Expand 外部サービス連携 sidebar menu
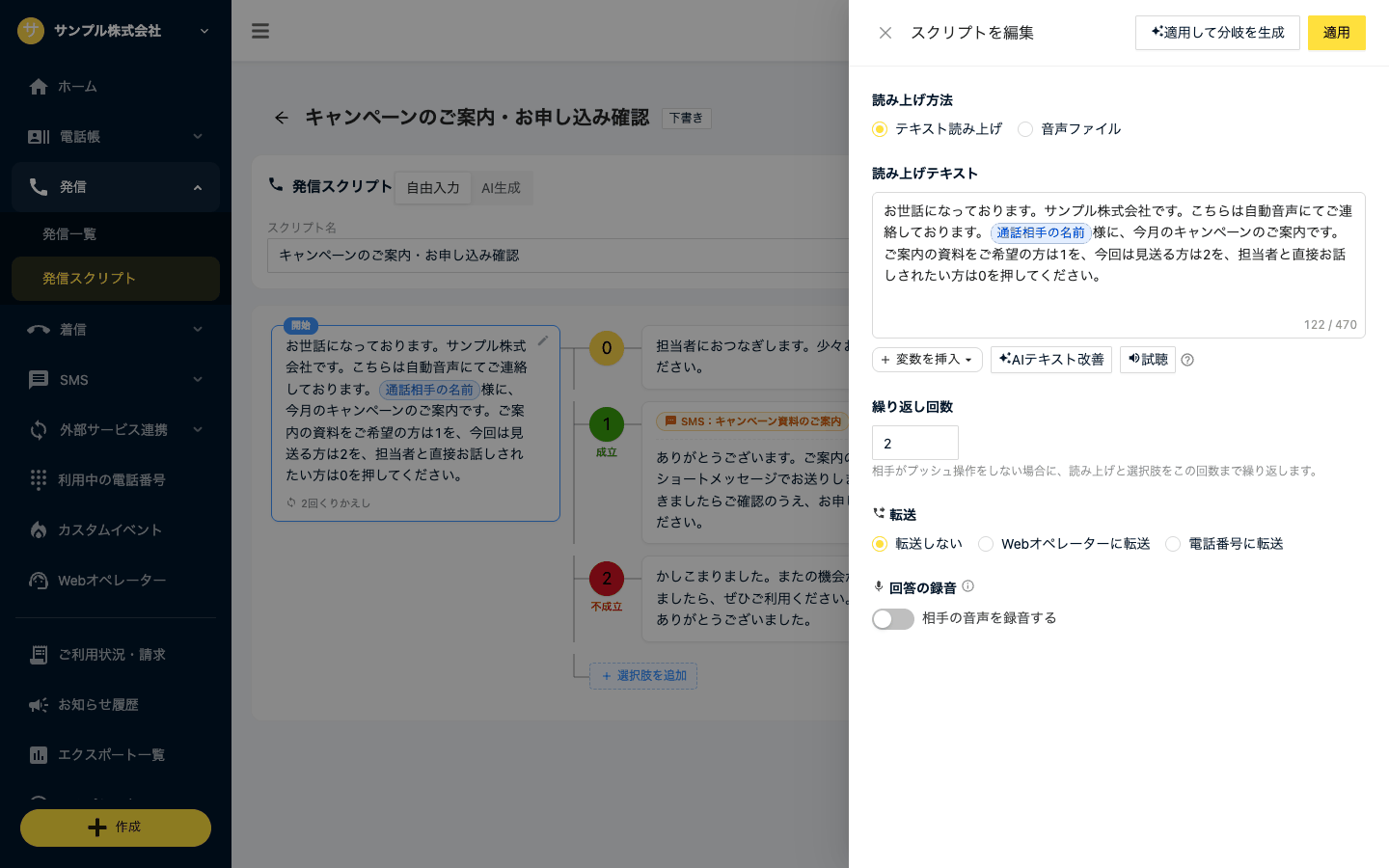This screenshot has height=868, width=1389. click(116, 430)
